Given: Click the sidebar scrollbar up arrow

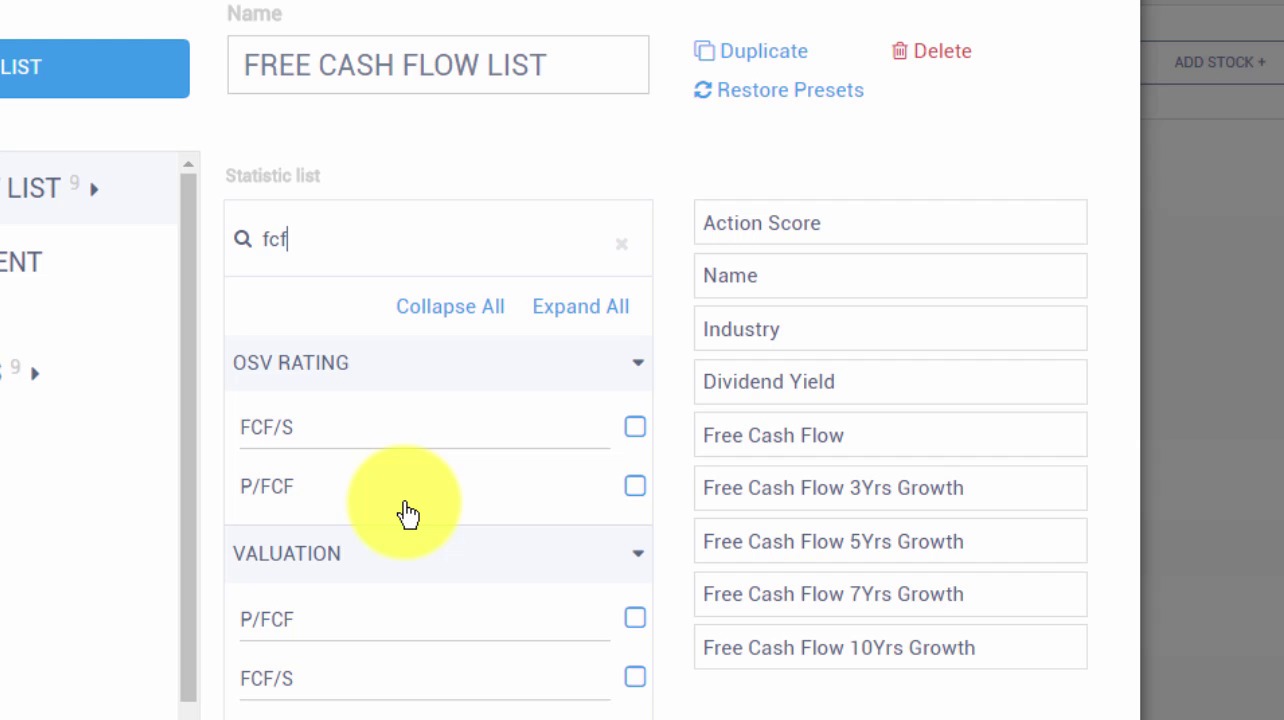Looking at the screenshot, I should pos(188,164).
